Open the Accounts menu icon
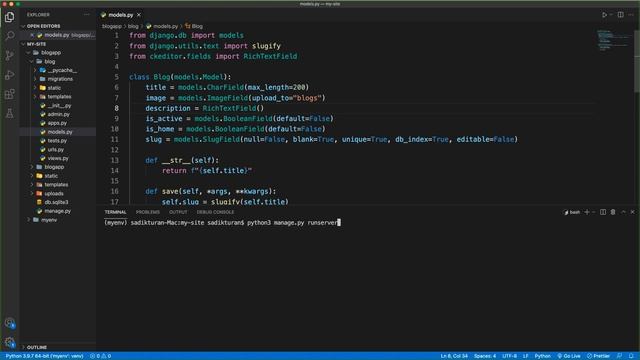 coord(9,323)
